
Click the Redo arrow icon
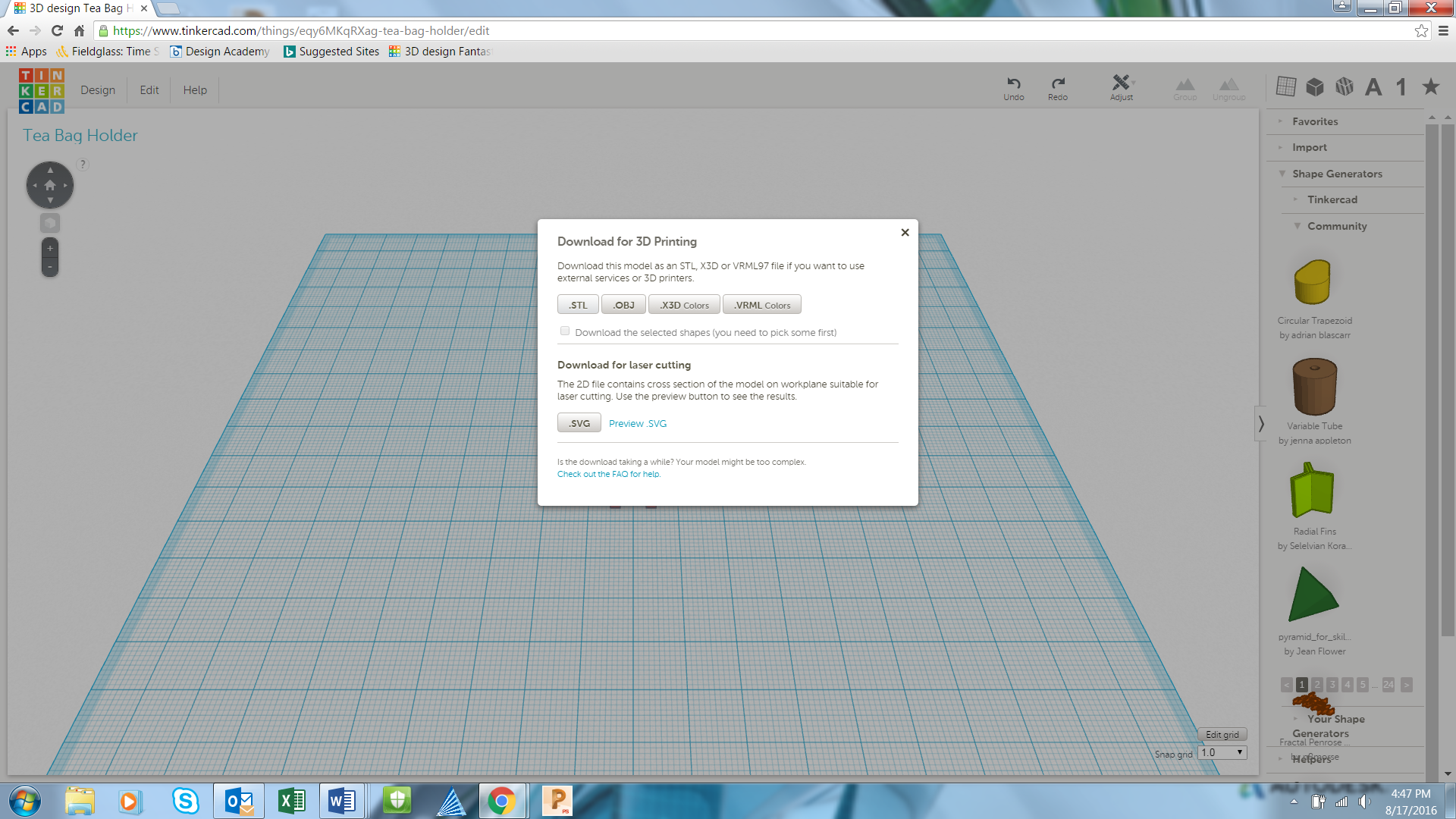click(x=1058, y=83)
